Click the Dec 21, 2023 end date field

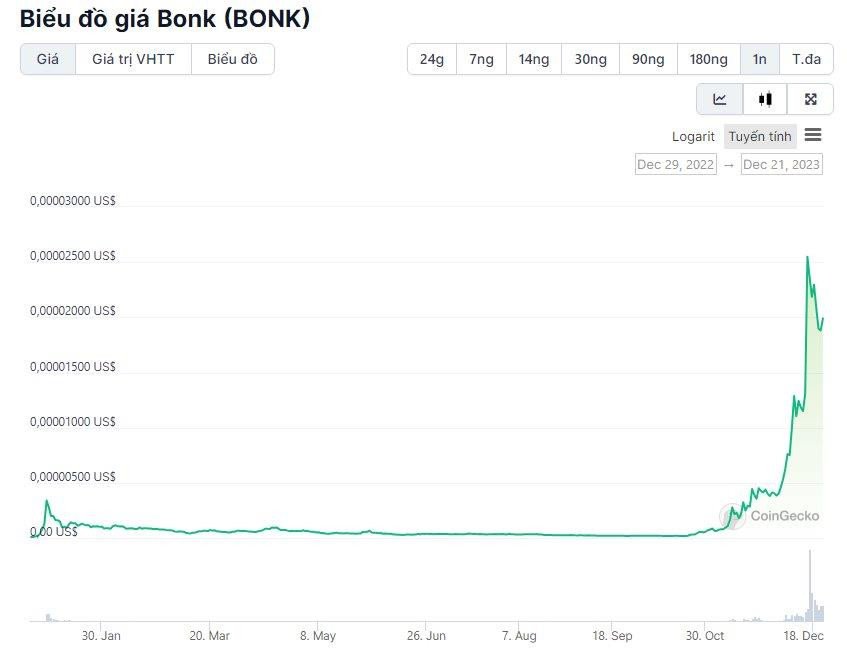(x=785, y=164)
